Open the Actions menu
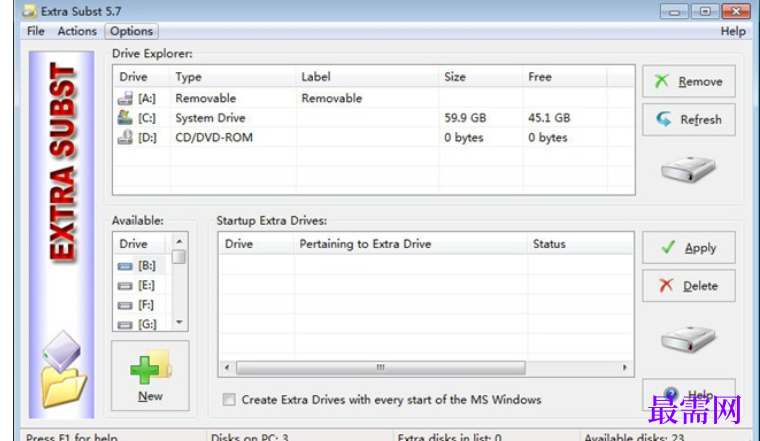The width and height of the screenshot is (760, 441). [77, 31]
